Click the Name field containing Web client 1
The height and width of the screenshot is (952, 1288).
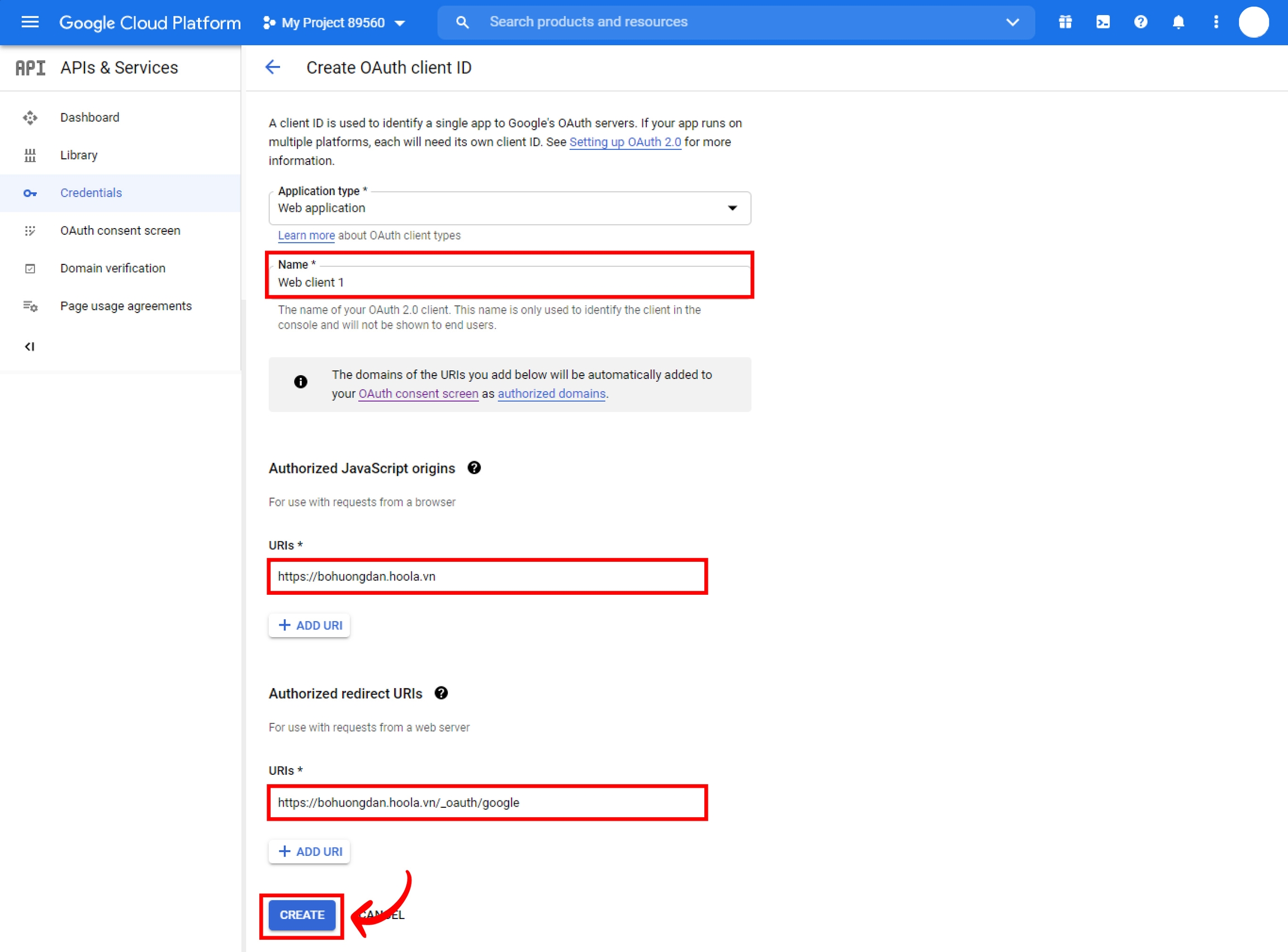click(x=509, y=282)
